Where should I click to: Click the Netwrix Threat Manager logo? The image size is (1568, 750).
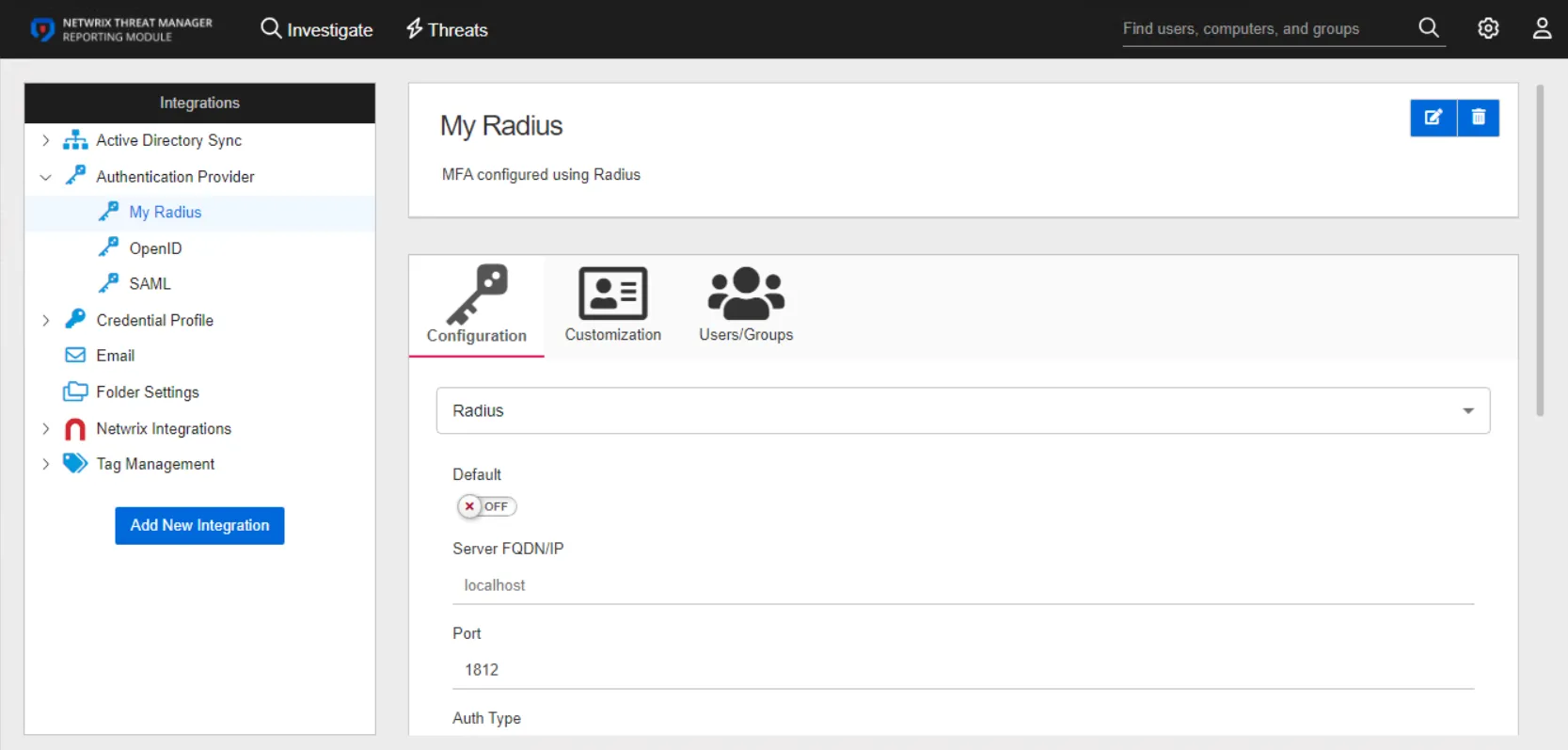(x=121, y=29)
